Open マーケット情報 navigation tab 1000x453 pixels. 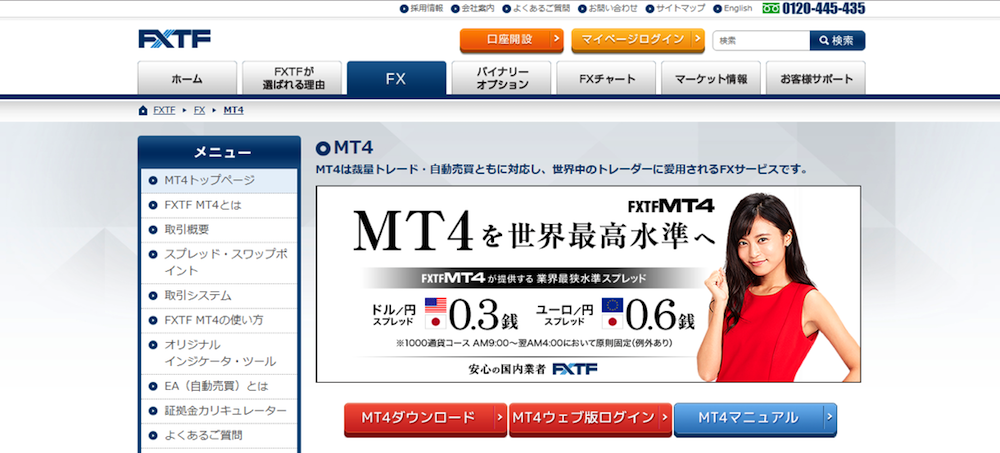pos(711,78)
